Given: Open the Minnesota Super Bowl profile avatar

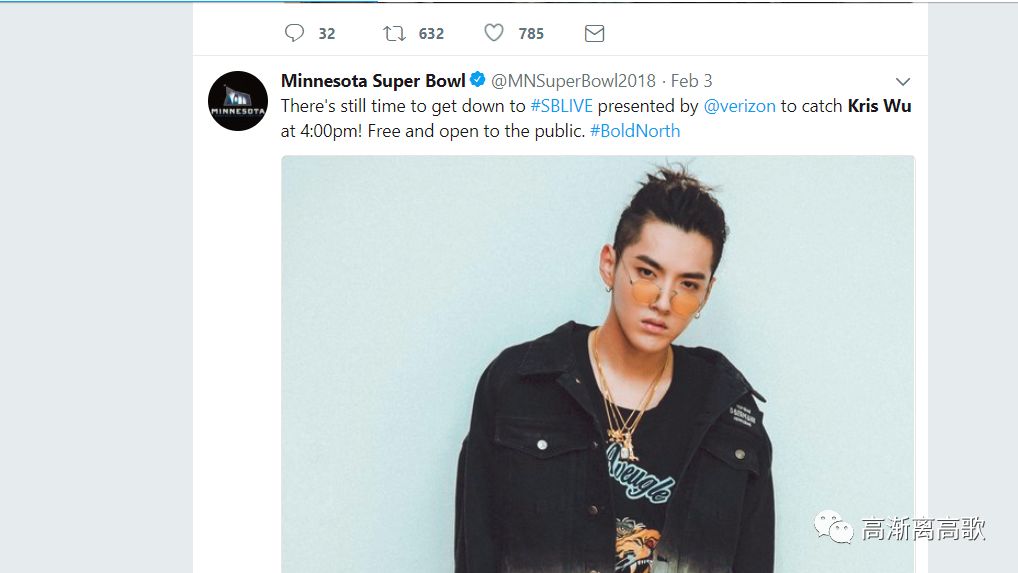Looking at the screenshot, I should pos(238,101).
